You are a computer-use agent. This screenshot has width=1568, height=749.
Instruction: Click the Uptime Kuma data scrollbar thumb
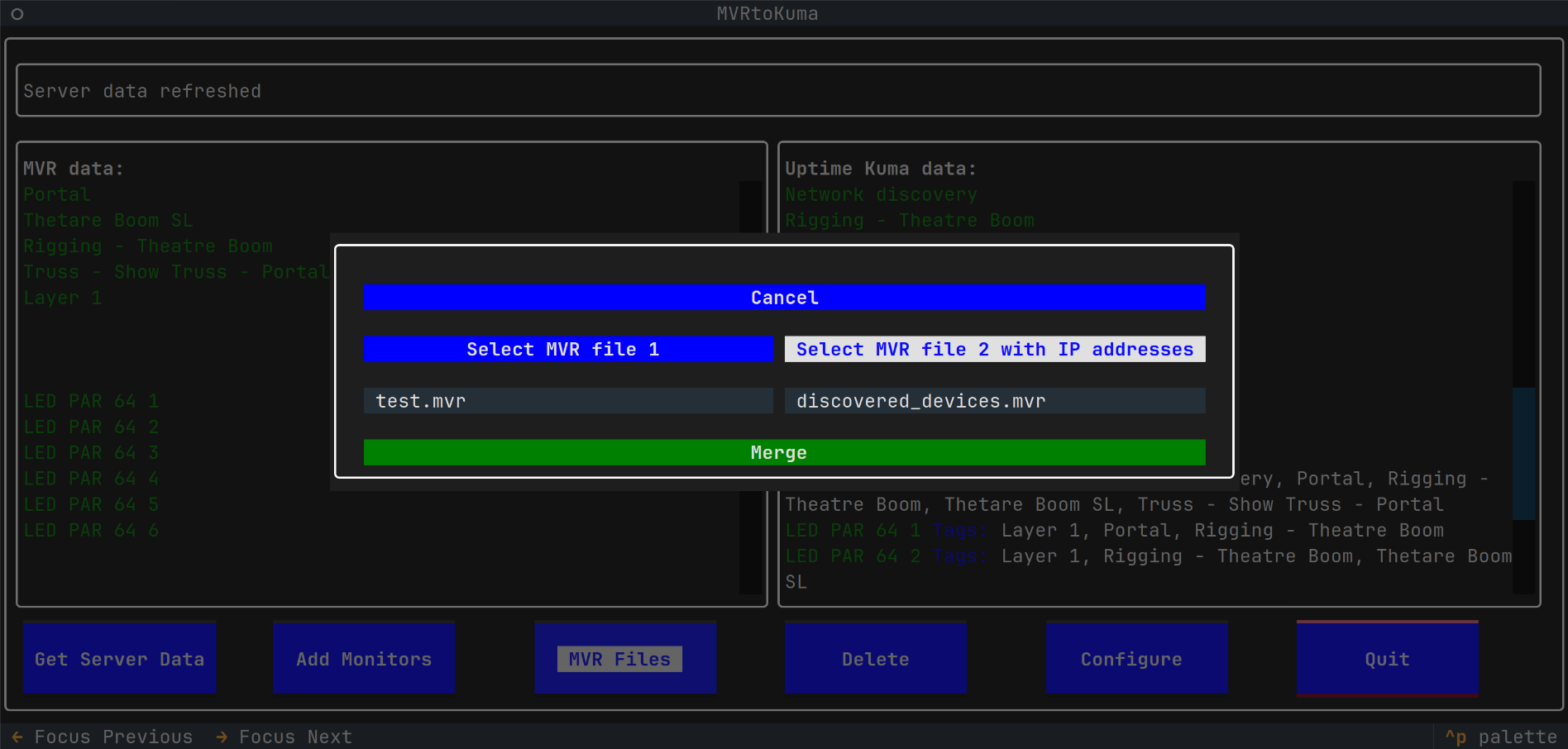(1523, 453)
